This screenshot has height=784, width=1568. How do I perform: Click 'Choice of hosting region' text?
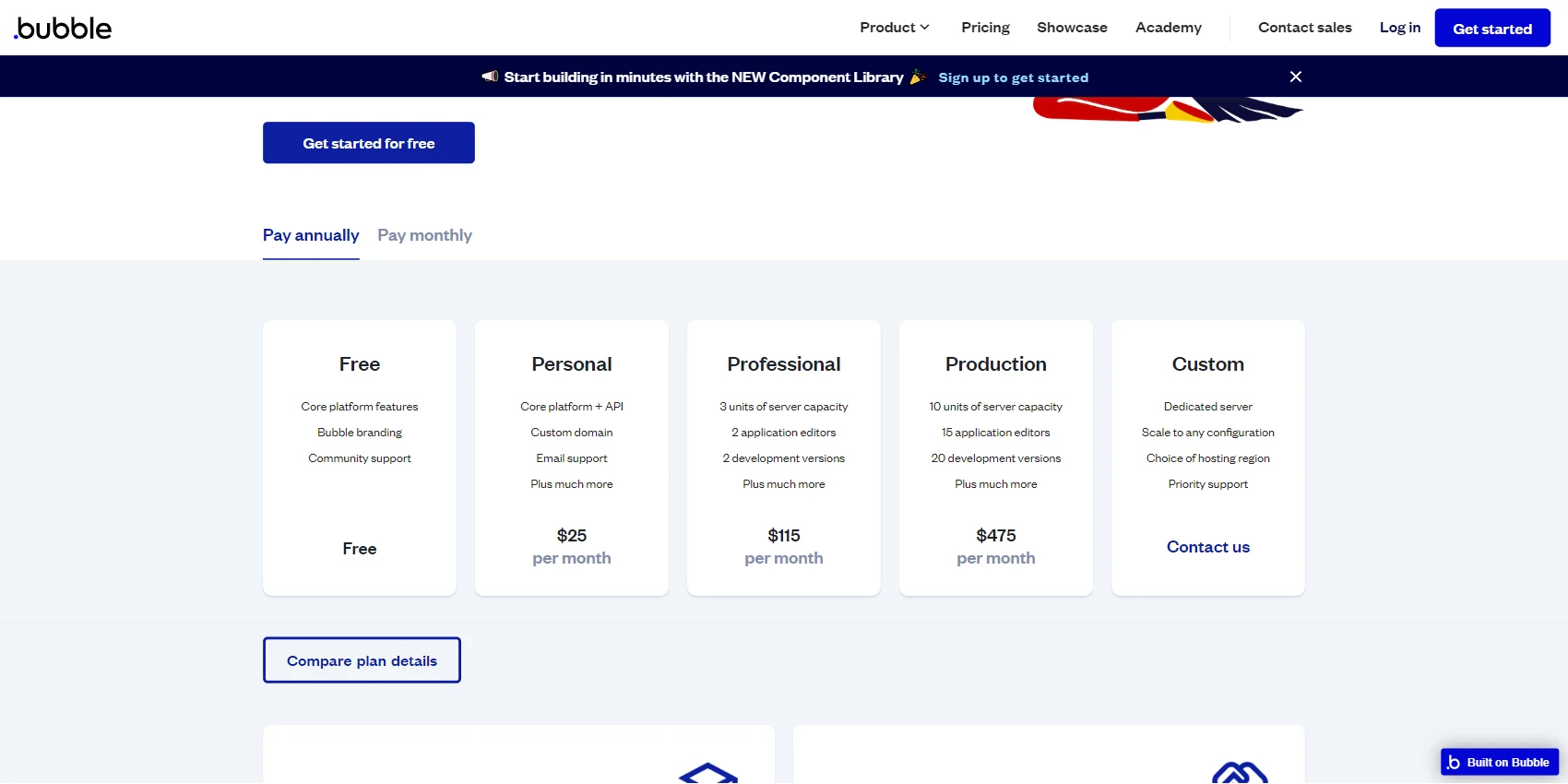(x=1208, y=458)
